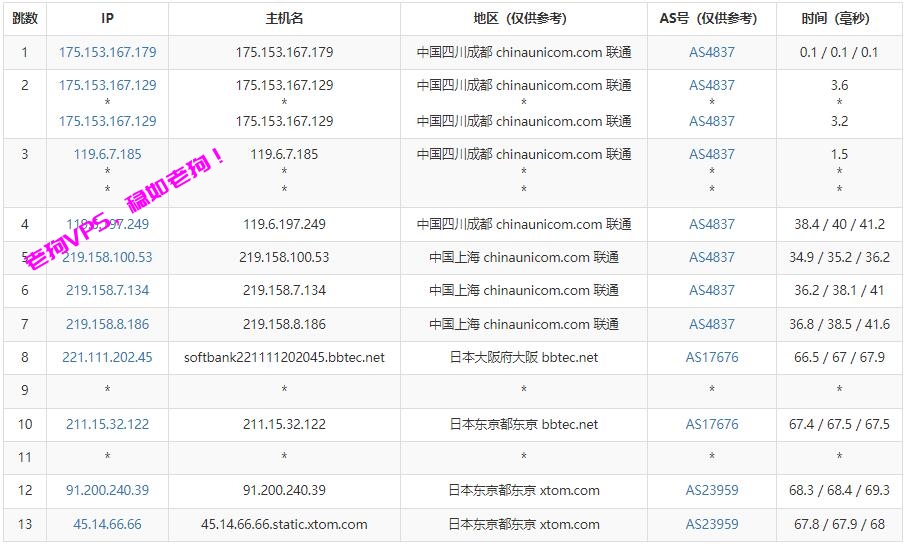Image resolution: width=906 pixels, height=547 pixels.
Task: Open the 91.200.240.39 IP link
Action: click(x=107, y=490)
